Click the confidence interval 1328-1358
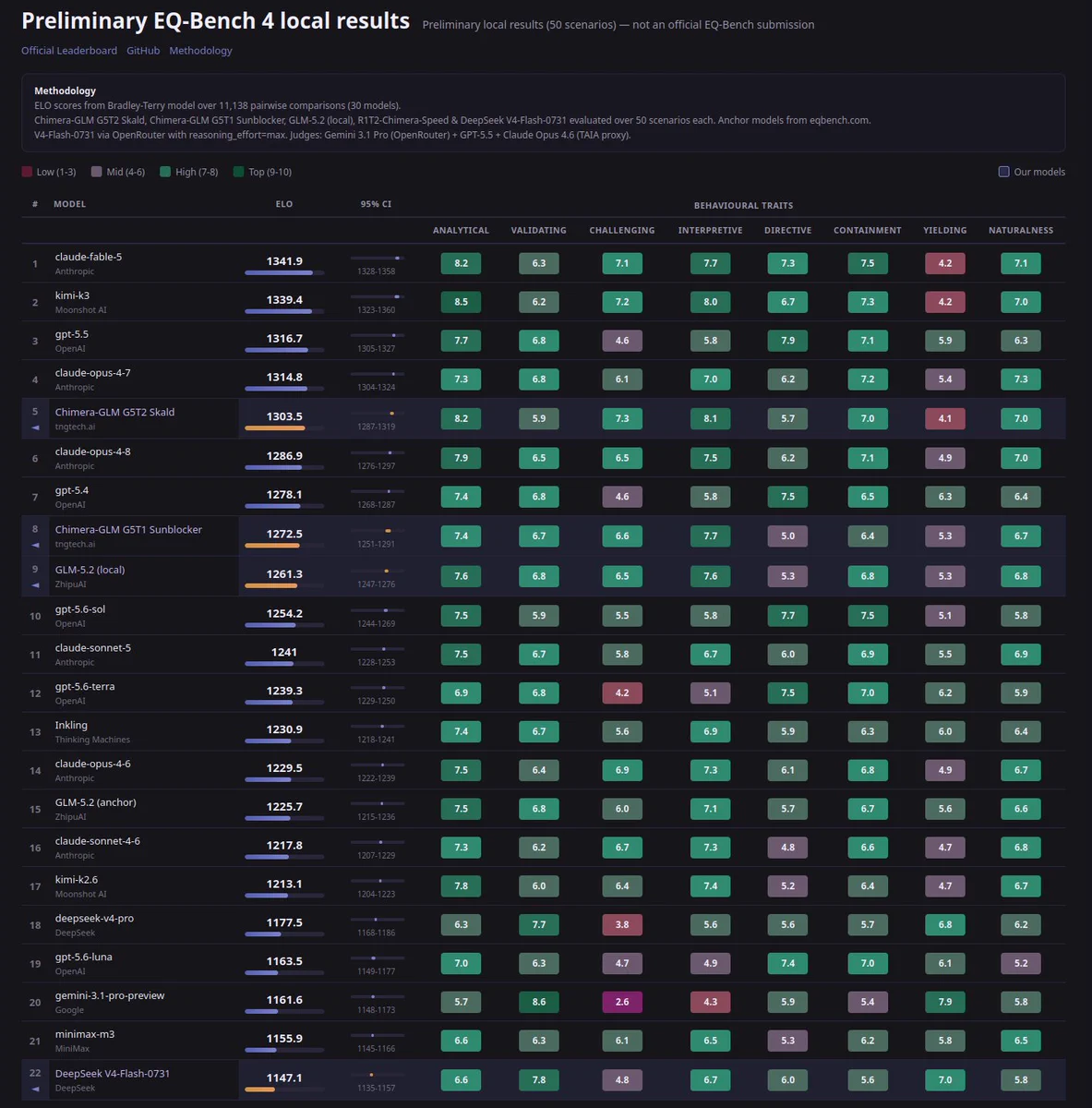 coord(376,271)
